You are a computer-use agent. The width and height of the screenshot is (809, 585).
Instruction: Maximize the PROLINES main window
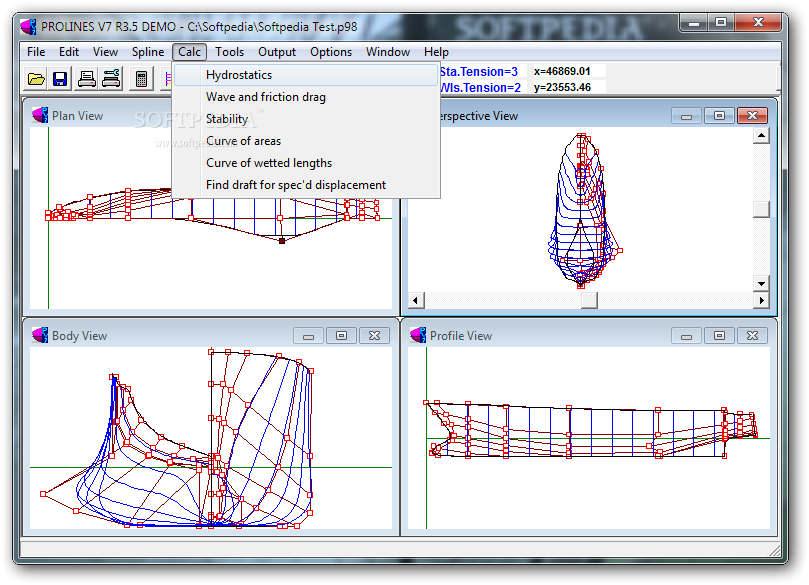[721, 23]
